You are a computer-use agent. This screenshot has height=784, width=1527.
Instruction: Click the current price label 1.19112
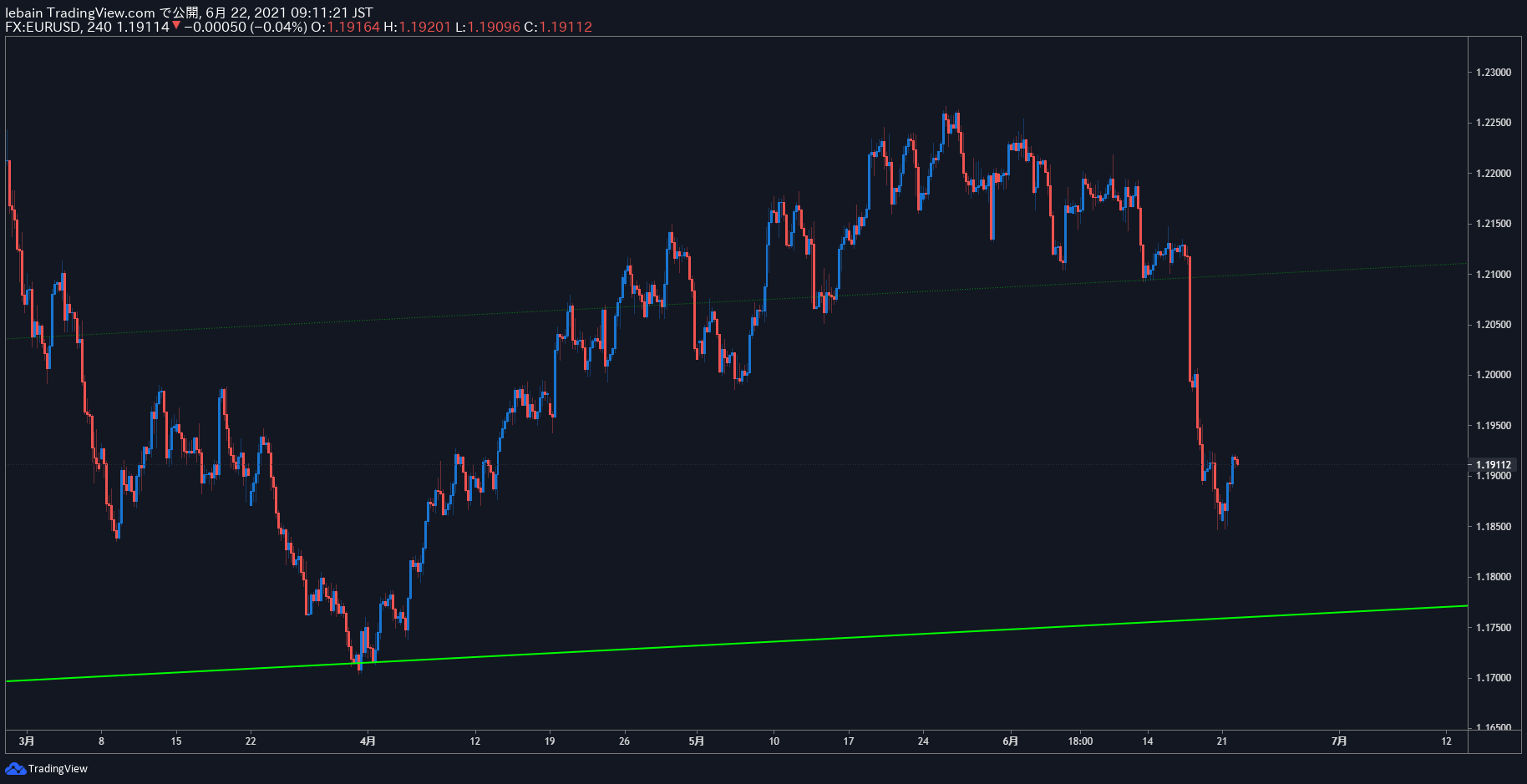coord(1494,465)
